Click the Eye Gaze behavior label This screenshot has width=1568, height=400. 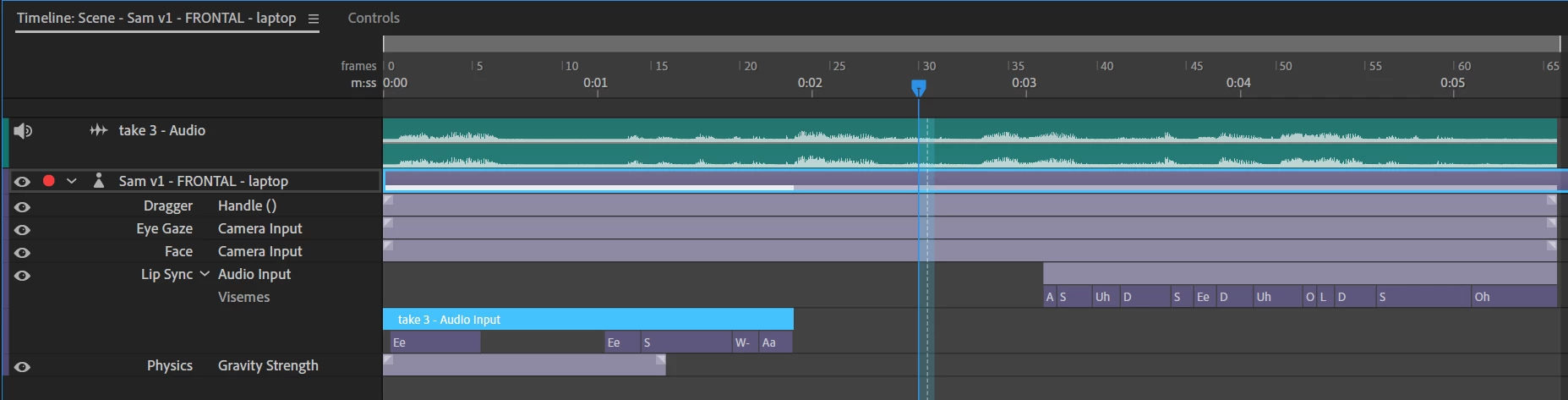165,228
